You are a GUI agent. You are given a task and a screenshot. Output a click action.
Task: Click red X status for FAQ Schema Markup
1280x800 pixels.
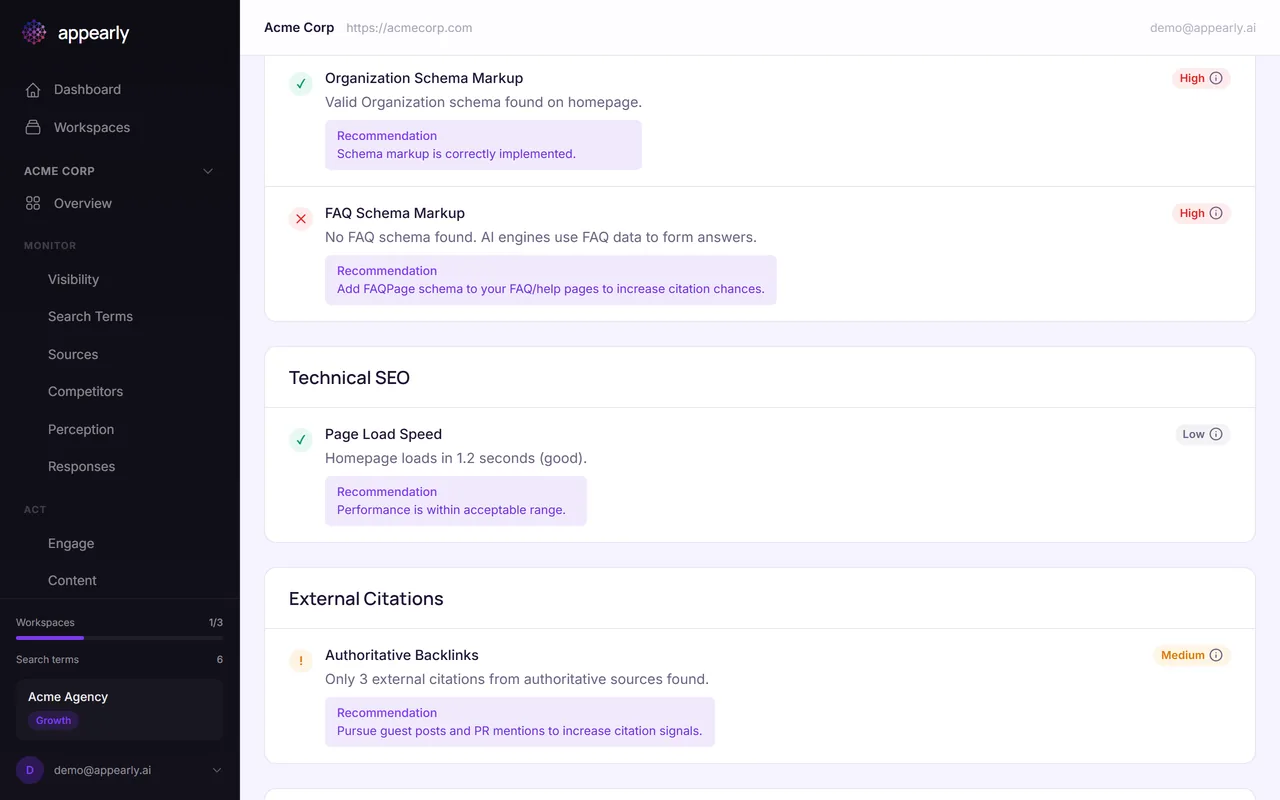[301, 219]
